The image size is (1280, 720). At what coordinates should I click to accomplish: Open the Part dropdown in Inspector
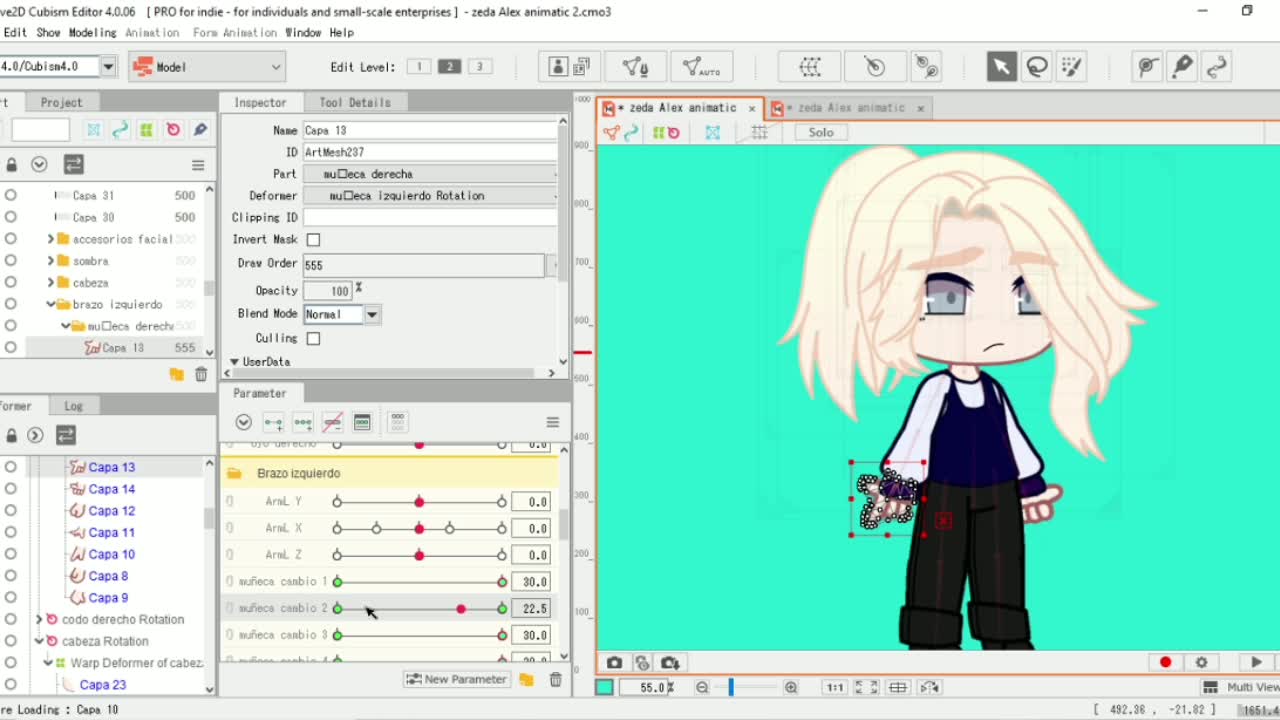[430, 174]
